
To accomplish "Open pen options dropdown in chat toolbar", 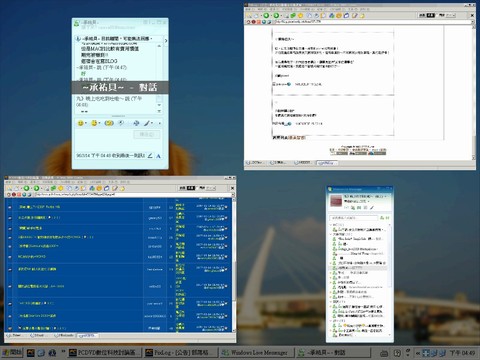I will (152, 123).
